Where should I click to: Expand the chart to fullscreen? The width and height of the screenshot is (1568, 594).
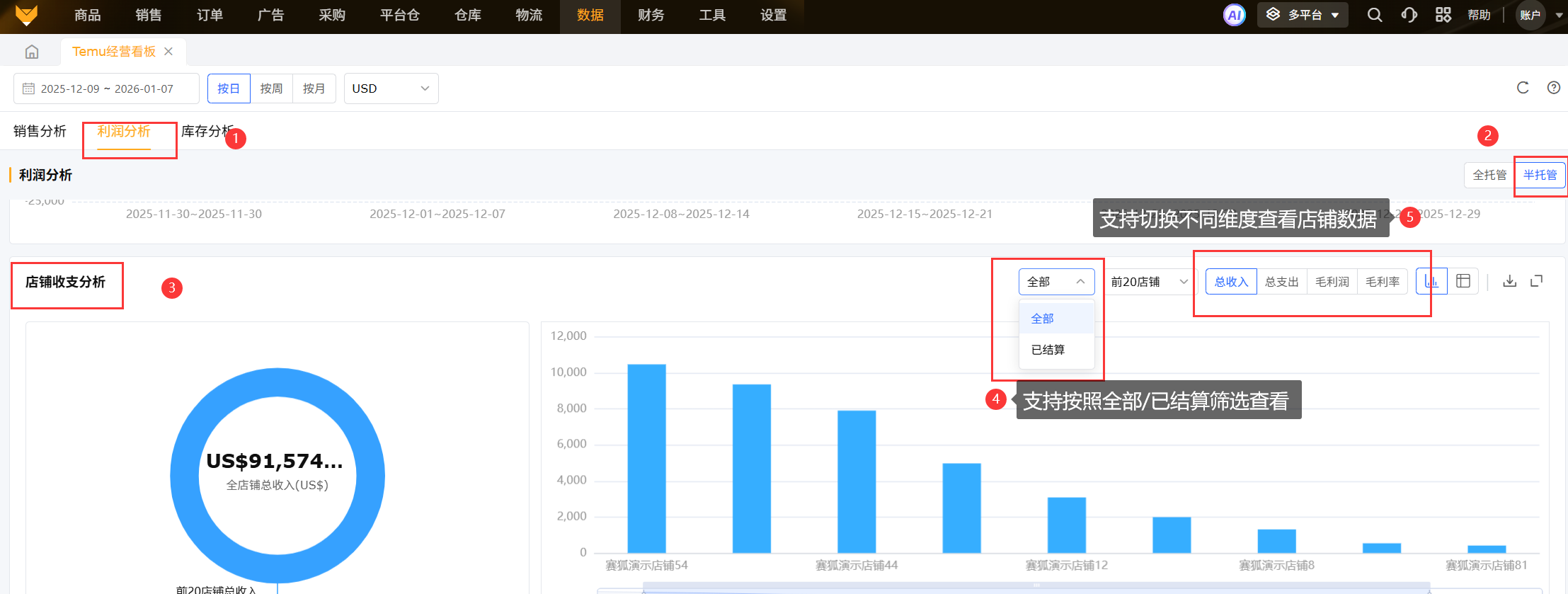(x=1536, y=281)
